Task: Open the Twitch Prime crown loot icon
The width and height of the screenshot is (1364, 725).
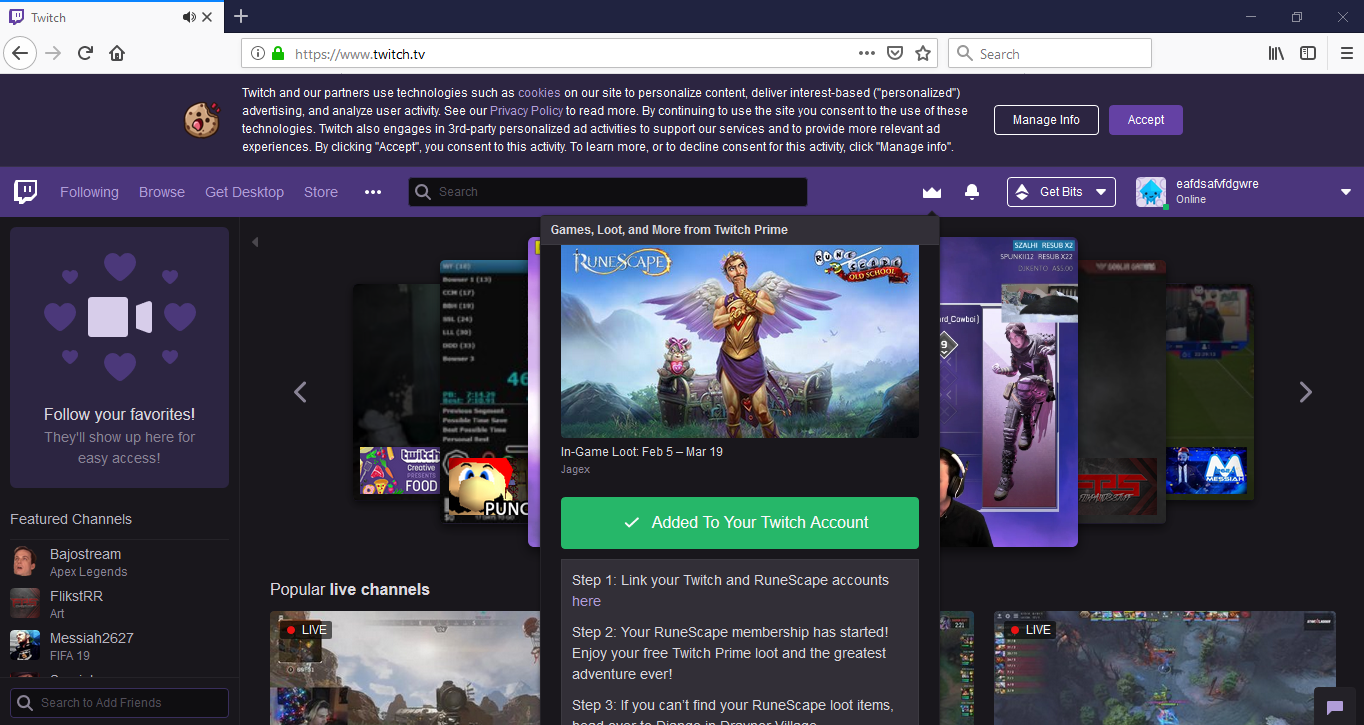Action: pos(932,192)
